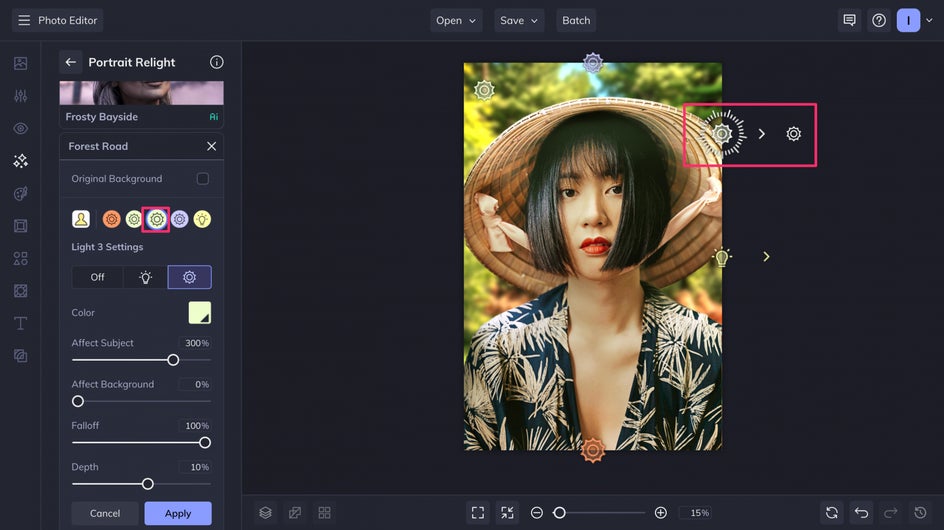The width and height of the screenshot is (944, 530).
Task: Show Portrait Relight info
Action: pyautogui.click(x=217, y=62)
